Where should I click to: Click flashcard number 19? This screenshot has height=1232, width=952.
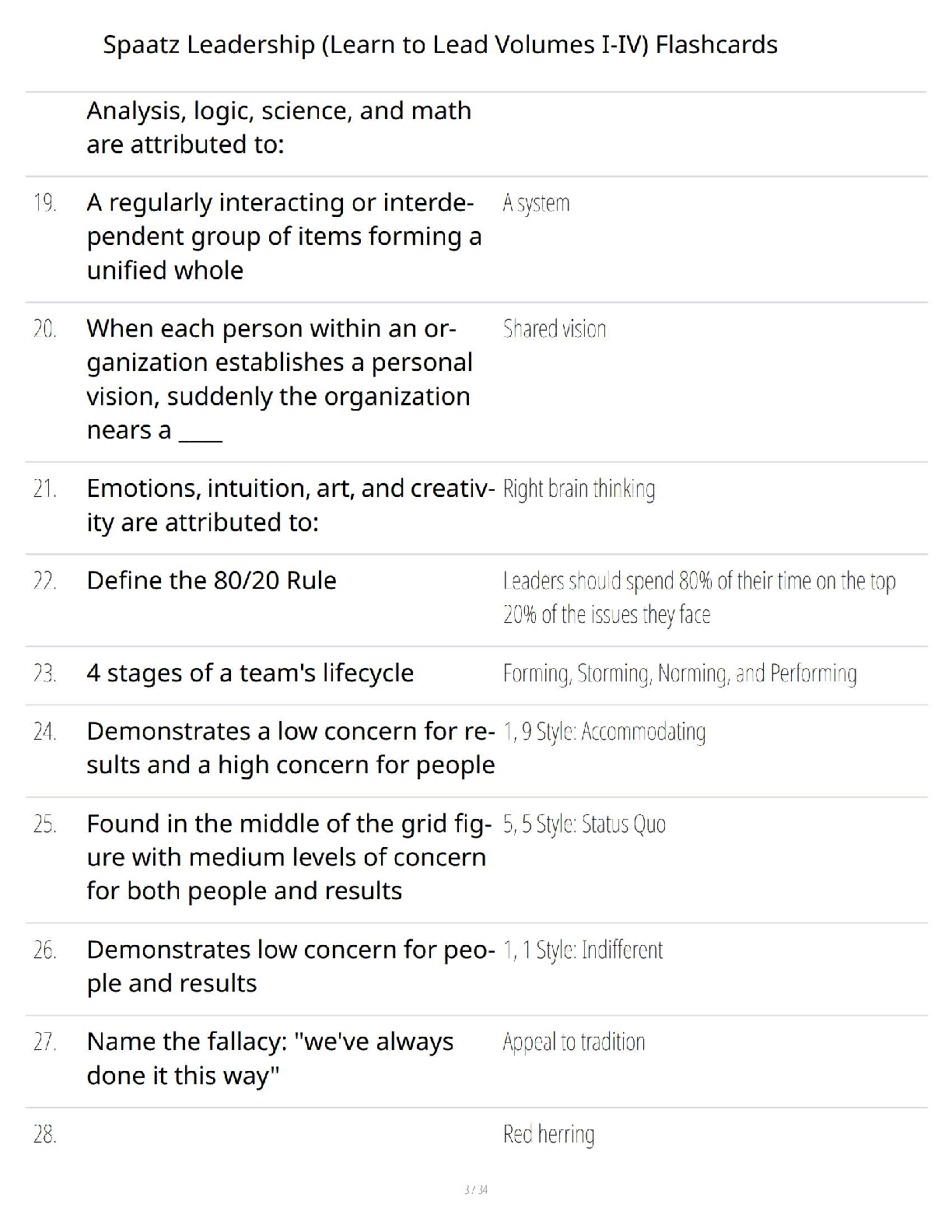pos(44,203)
